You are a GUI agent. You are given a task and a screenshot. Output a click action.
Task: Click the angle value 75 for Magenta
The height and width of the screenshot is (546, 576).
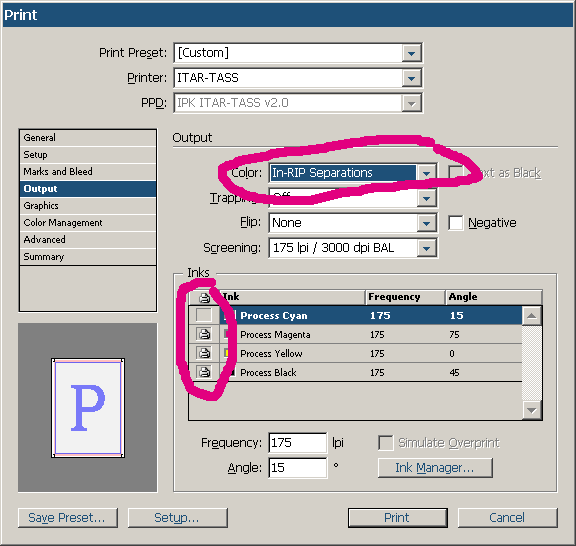[454, 335]
